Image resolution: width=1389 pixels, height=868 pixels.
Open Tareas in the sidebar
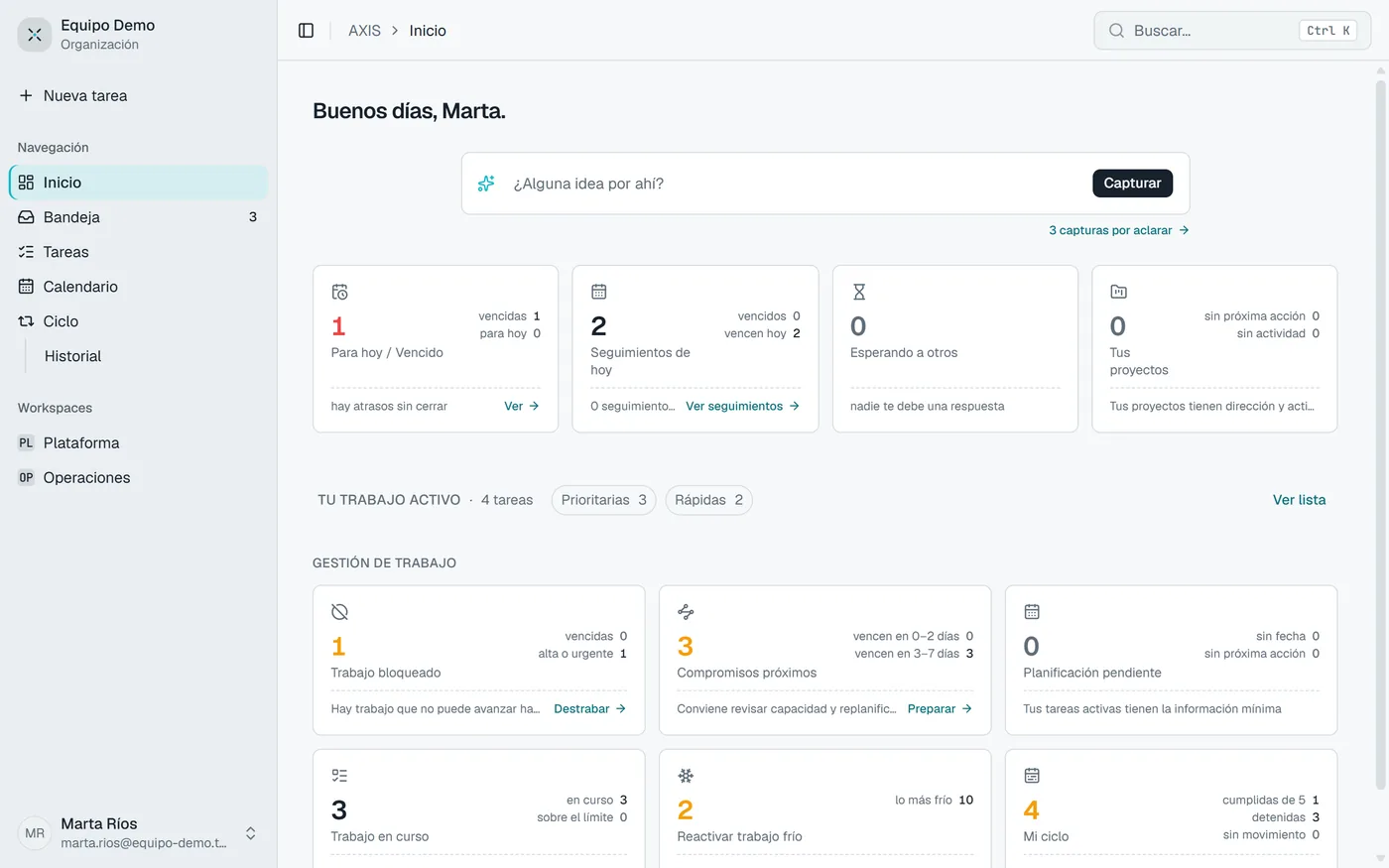(138, 252)
